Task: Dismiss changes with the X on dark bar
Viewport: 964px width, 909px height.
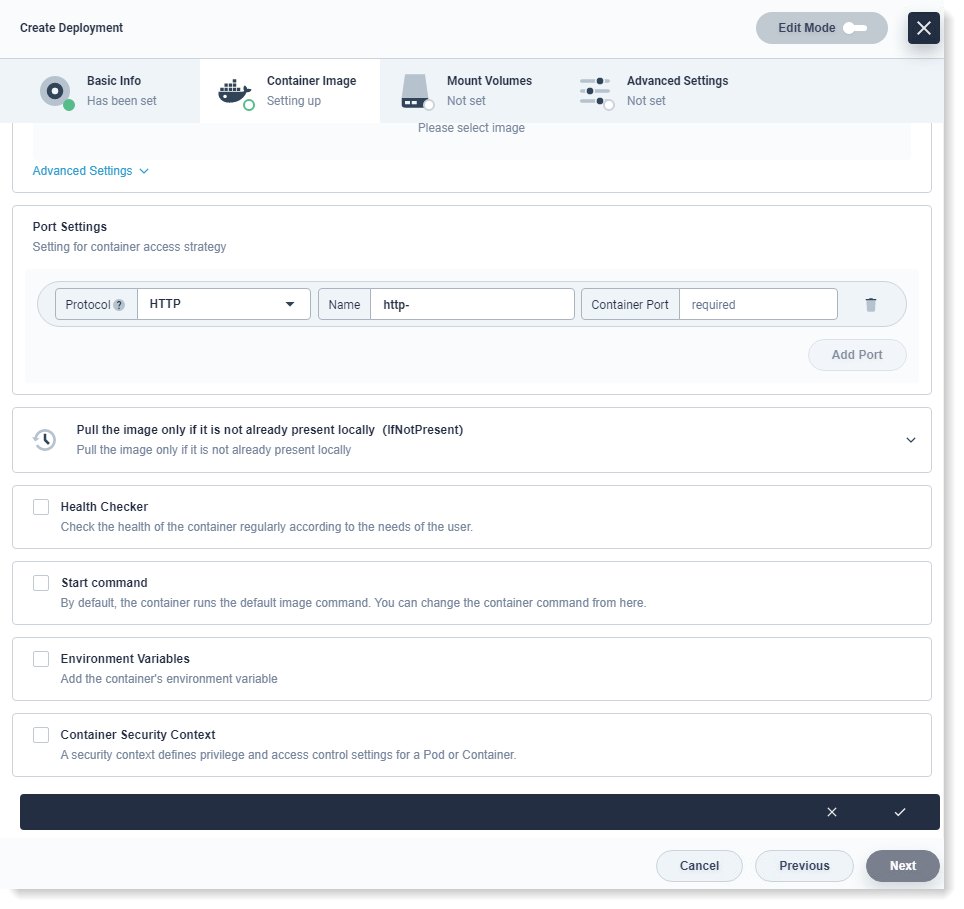Action: coord(831,812)
